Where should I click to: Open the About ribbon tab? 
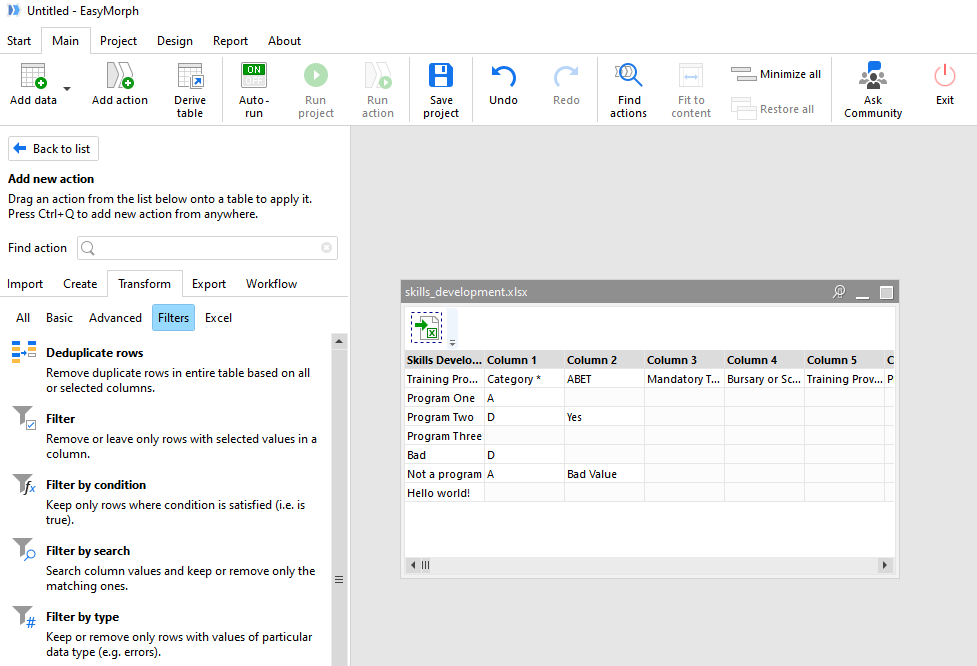click(285, 41)
